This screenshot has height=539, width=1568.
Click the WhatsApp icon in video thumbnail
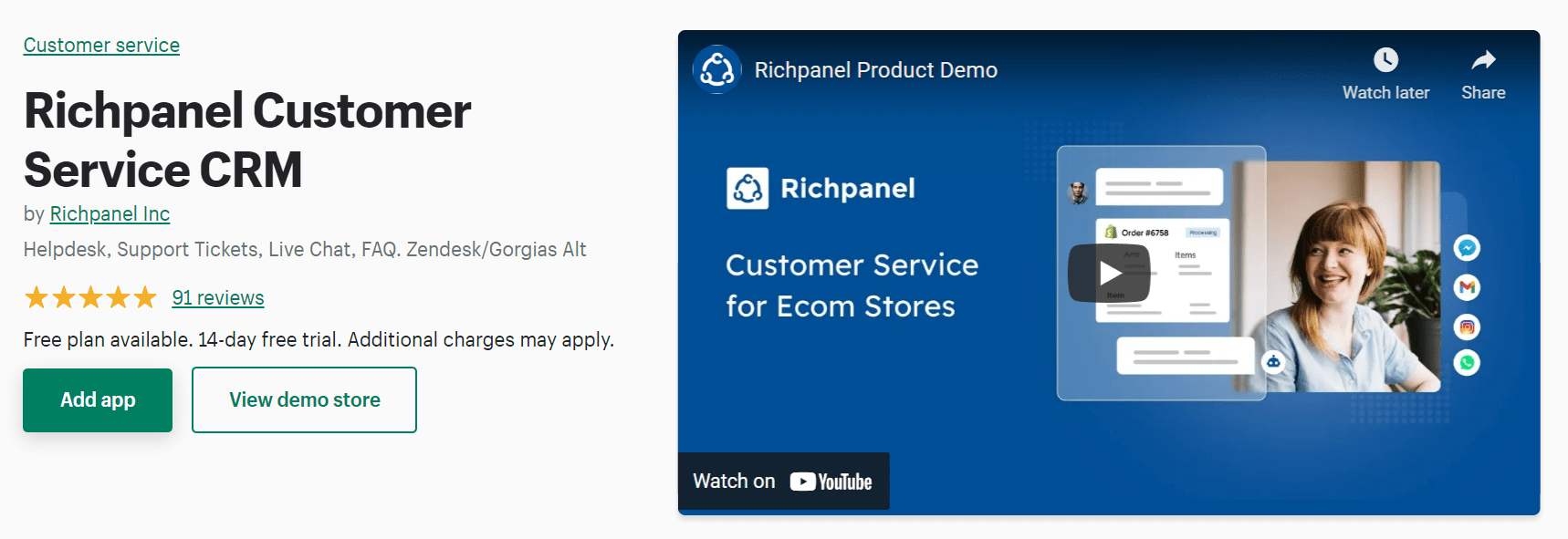click(x=1467, y=363)
